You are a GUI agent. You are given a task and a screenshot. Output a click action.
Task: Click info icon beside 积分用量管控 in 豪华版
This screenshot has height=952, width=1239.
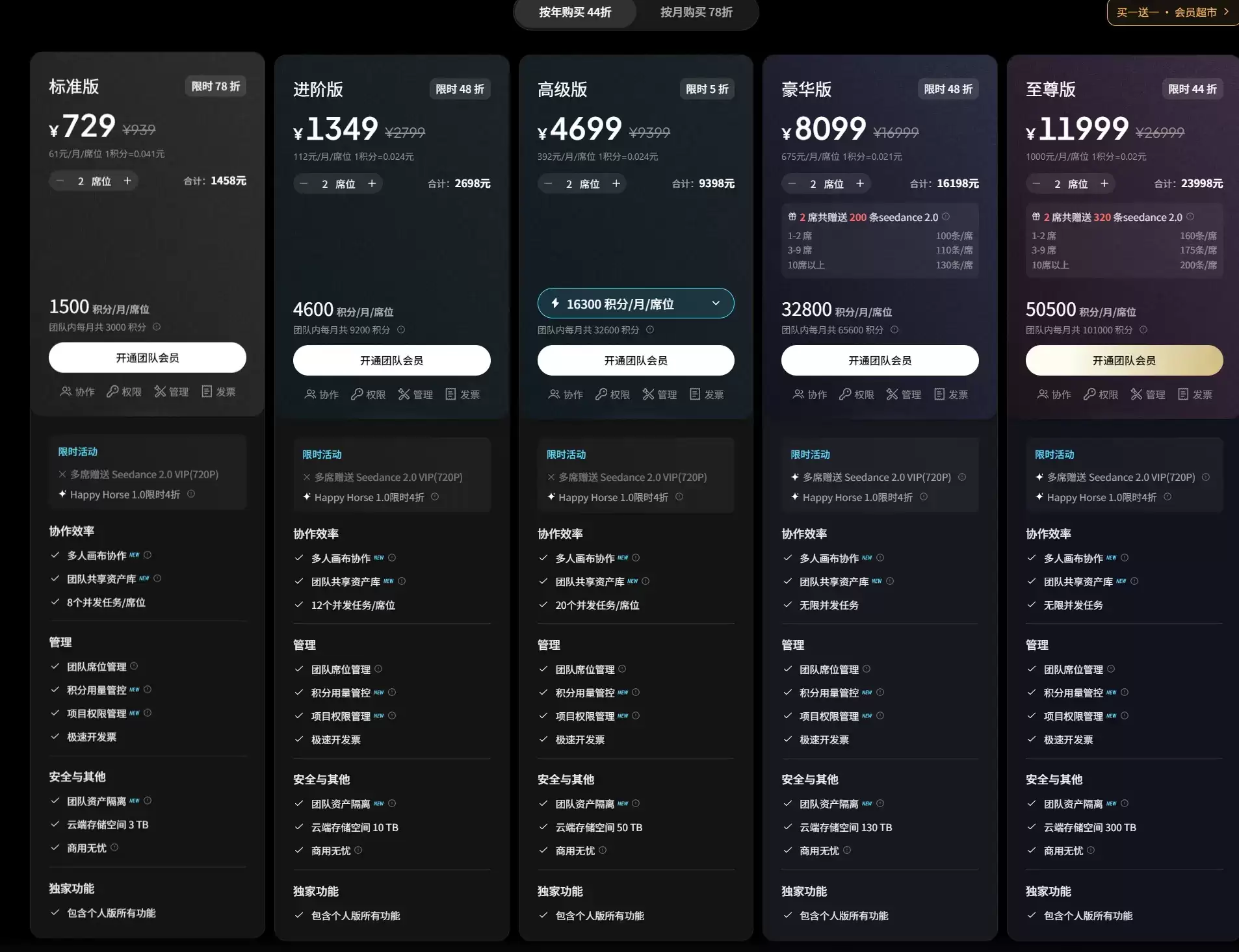click(x=880, y=692)
